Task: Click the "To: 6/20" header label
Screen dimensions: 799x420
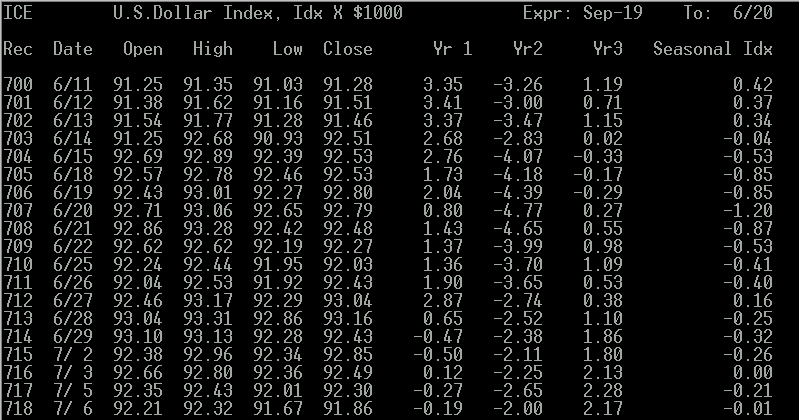Action: click(728, 13)
